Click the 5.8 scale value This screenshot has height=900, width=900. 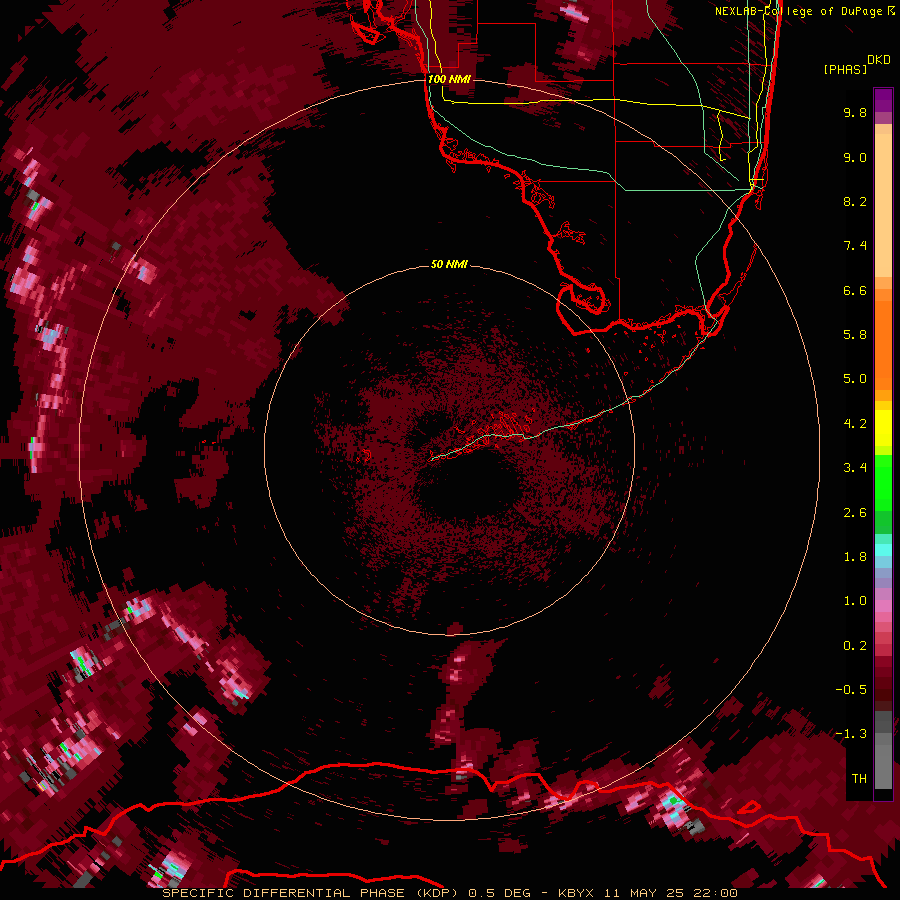[x=855, y=335]
